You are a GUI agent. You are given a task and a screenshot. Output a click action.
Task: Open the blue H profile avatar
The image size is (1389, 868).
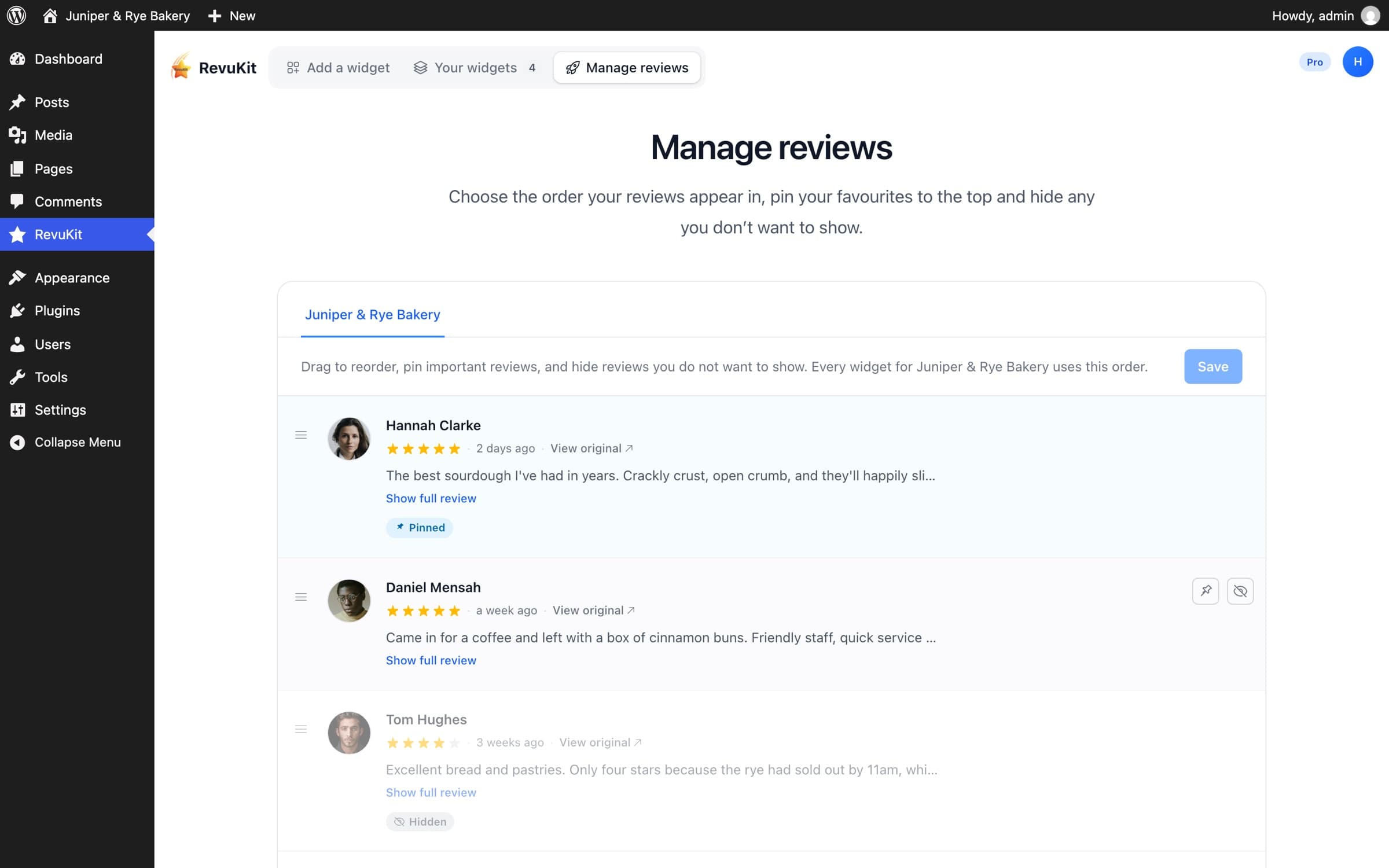1358,62
